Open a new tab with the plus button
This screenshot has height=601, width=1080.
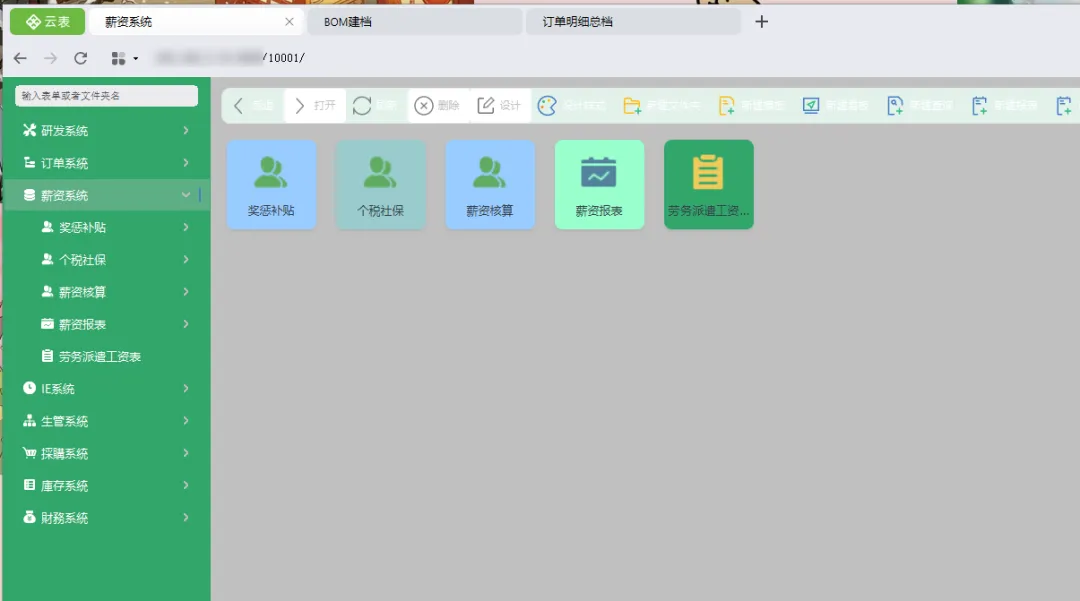pos(761,21)
